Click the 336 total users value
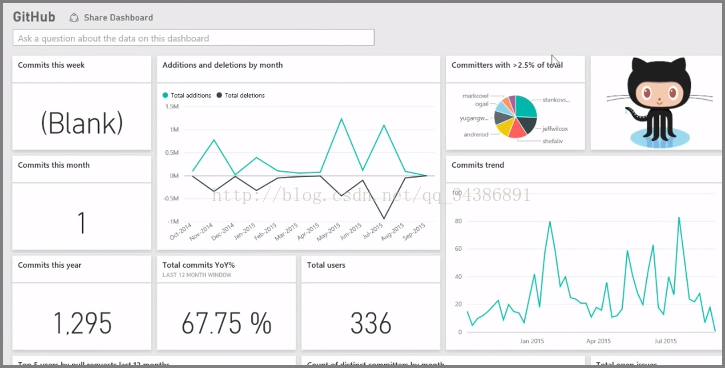The image size is (725, 368). 371,323
